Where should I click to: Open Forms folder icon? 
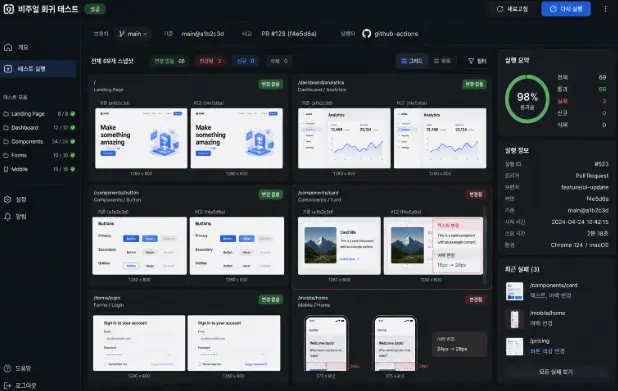(x=6, y=155)
